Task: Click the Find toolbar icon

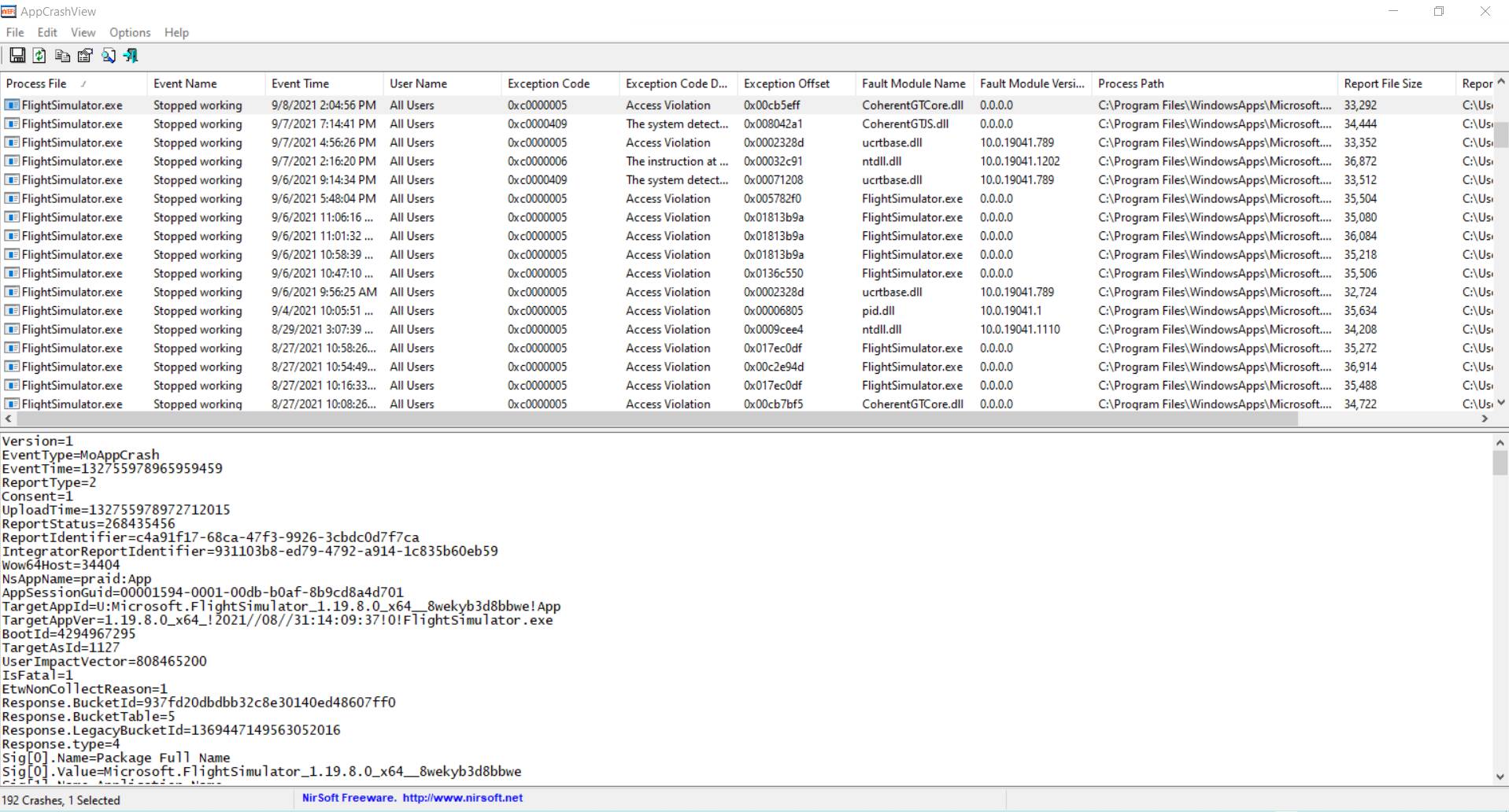Action: (109, 55)
